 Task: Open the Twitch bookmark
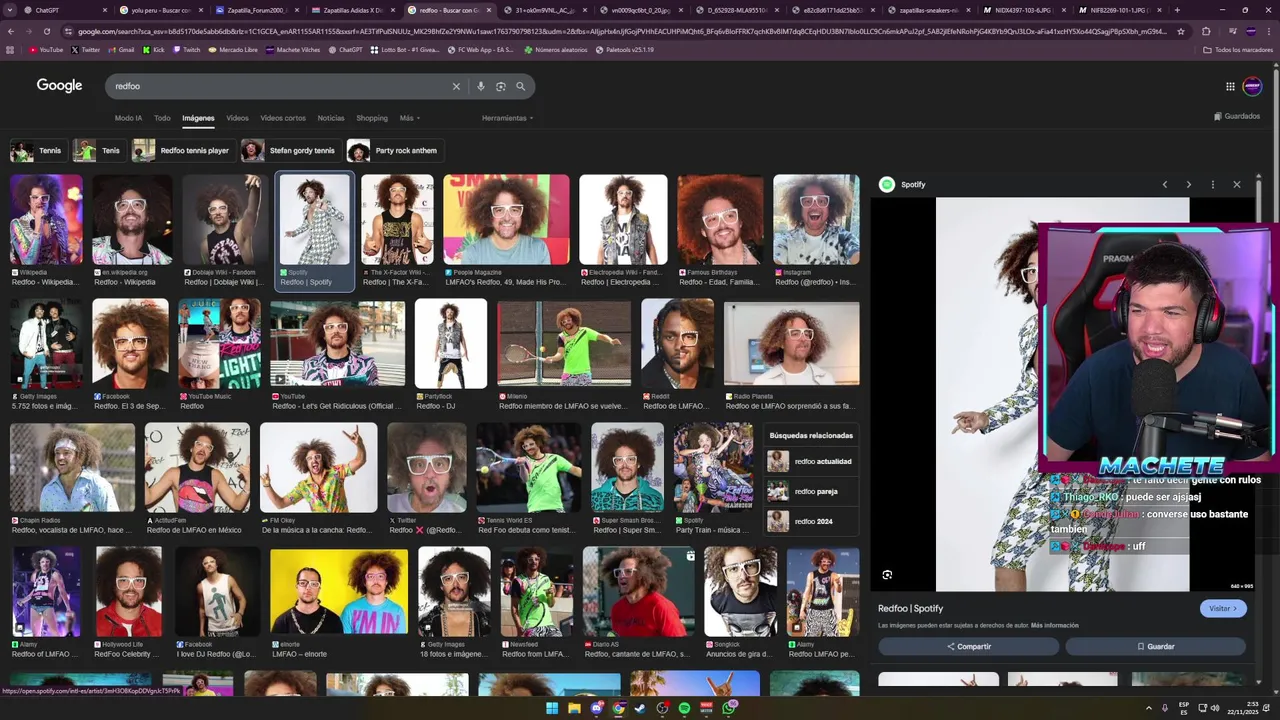[185, 49]
